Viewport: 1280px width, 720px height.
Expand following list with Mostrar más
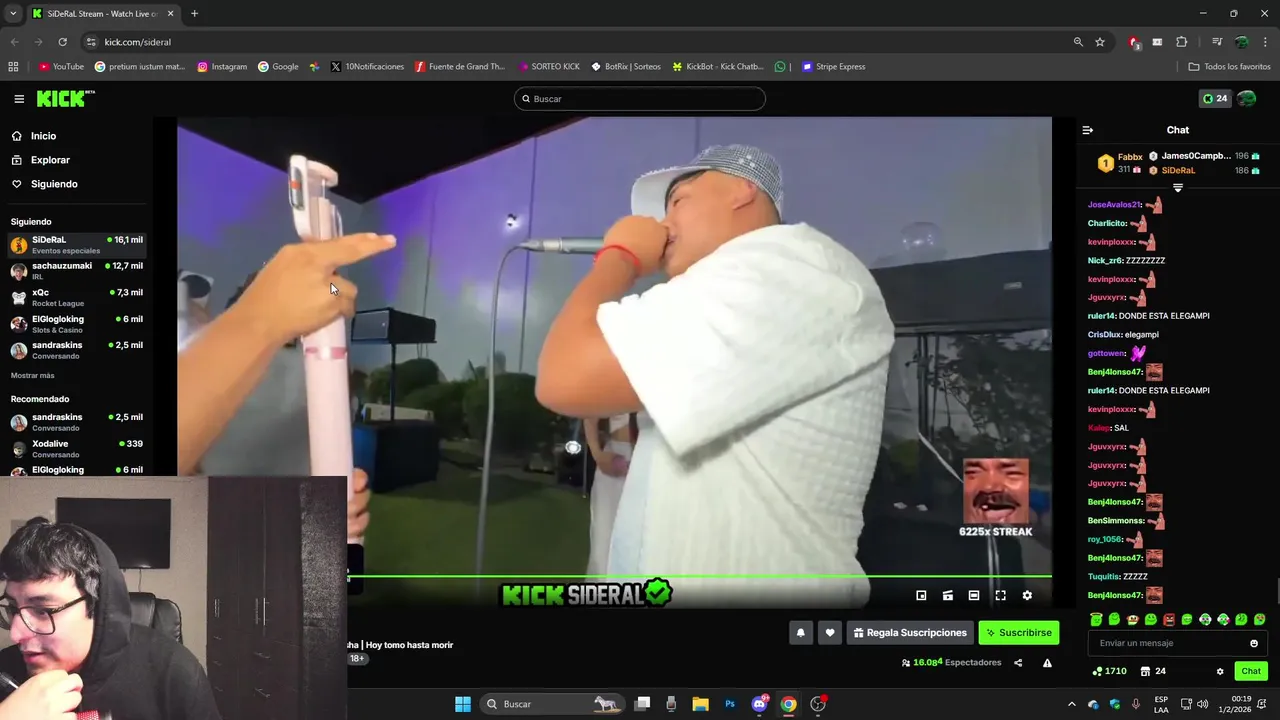click(33, 376)
